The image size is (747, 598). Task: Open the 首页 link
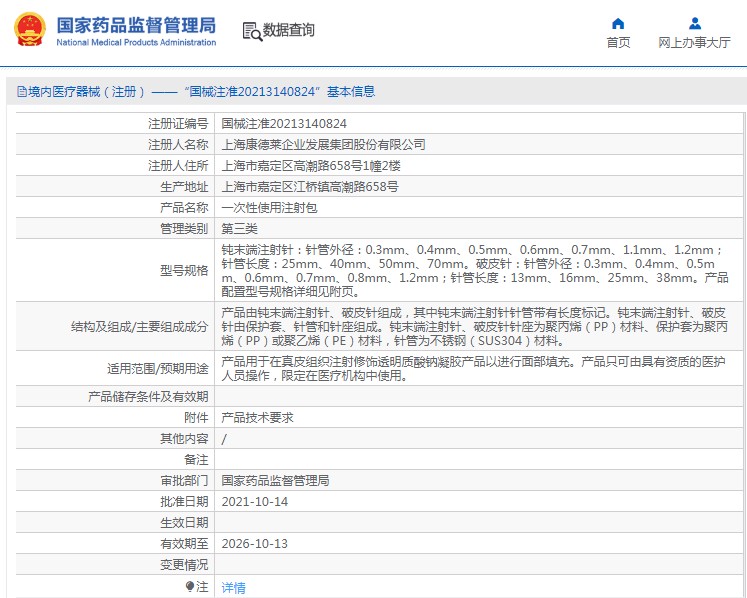tap(618, 43)
